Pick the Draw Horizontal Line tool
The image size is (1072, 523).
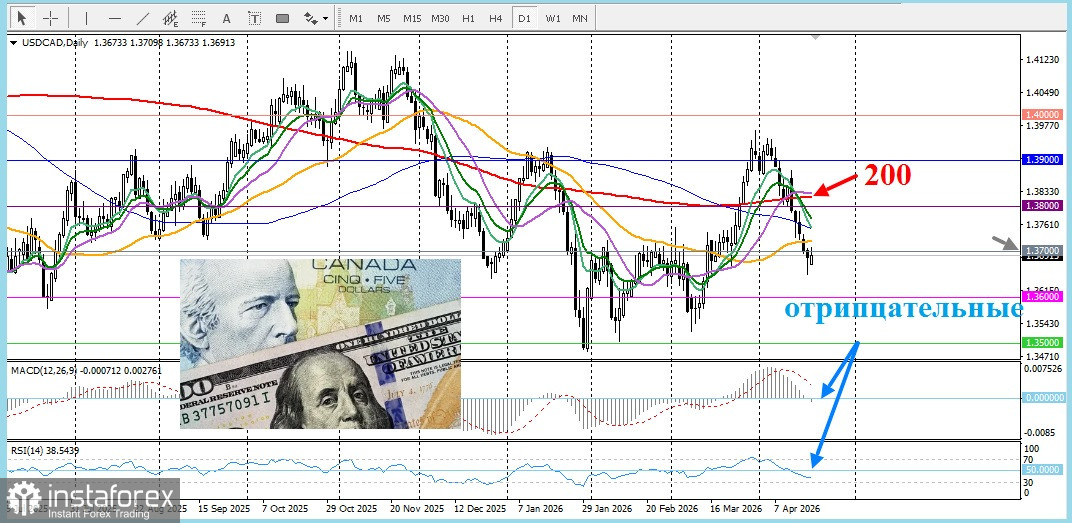[x=115, y=18]
